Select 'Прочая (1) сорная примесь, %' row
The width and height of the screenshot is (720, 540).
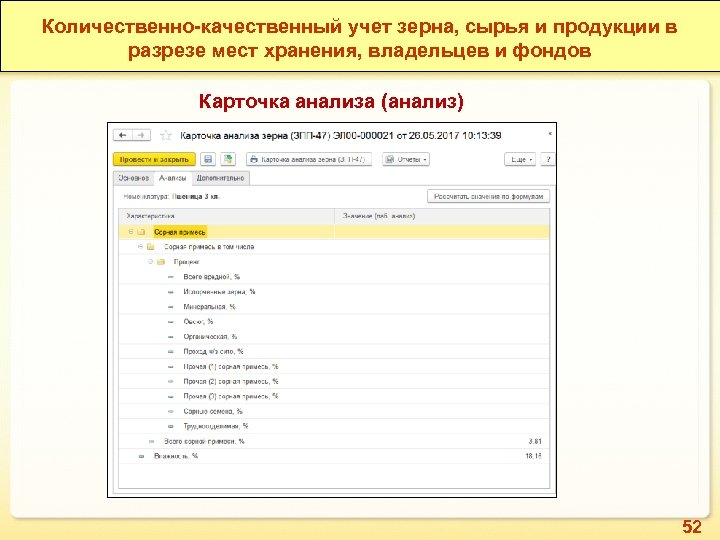(334, 366)
